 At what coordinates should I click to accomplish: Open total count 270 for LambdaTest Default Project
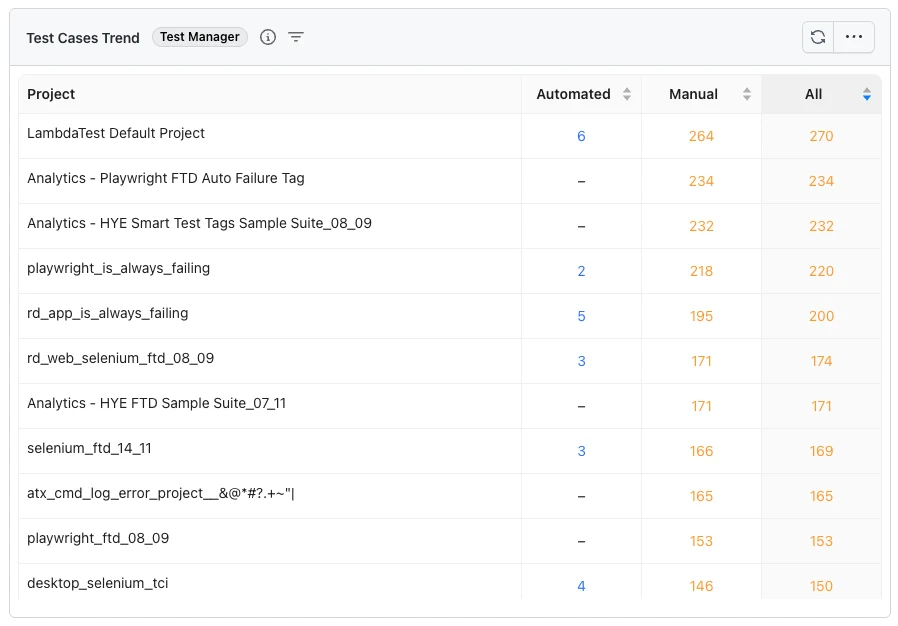coord(821,136)
